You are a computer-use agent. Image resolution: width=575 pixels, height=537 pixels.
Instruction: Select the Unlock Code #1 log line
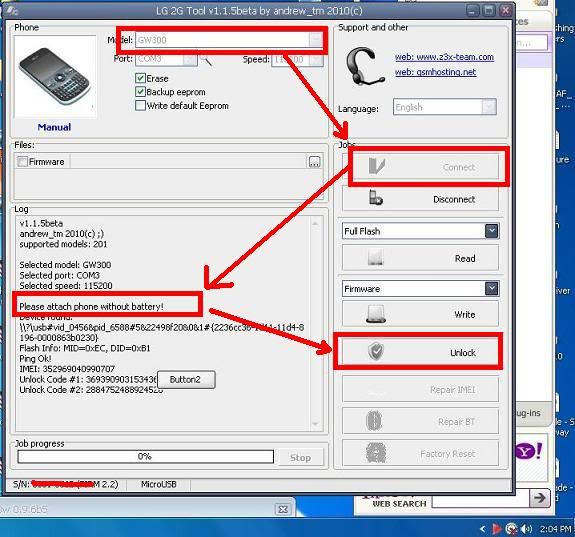[x=88, y=379]
